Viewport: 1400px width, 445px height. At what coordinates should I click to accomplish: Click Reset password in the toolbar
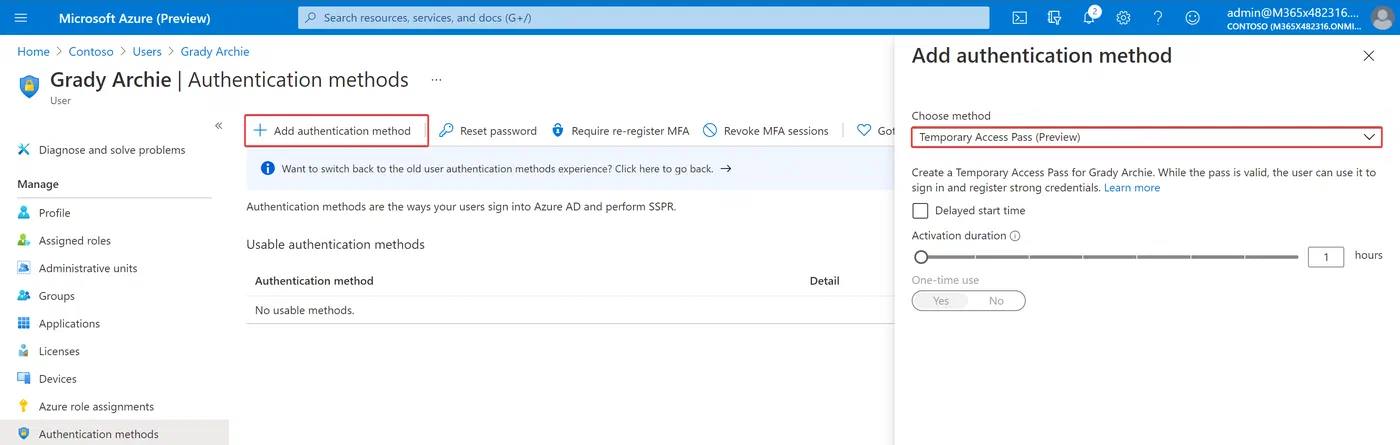488,131
